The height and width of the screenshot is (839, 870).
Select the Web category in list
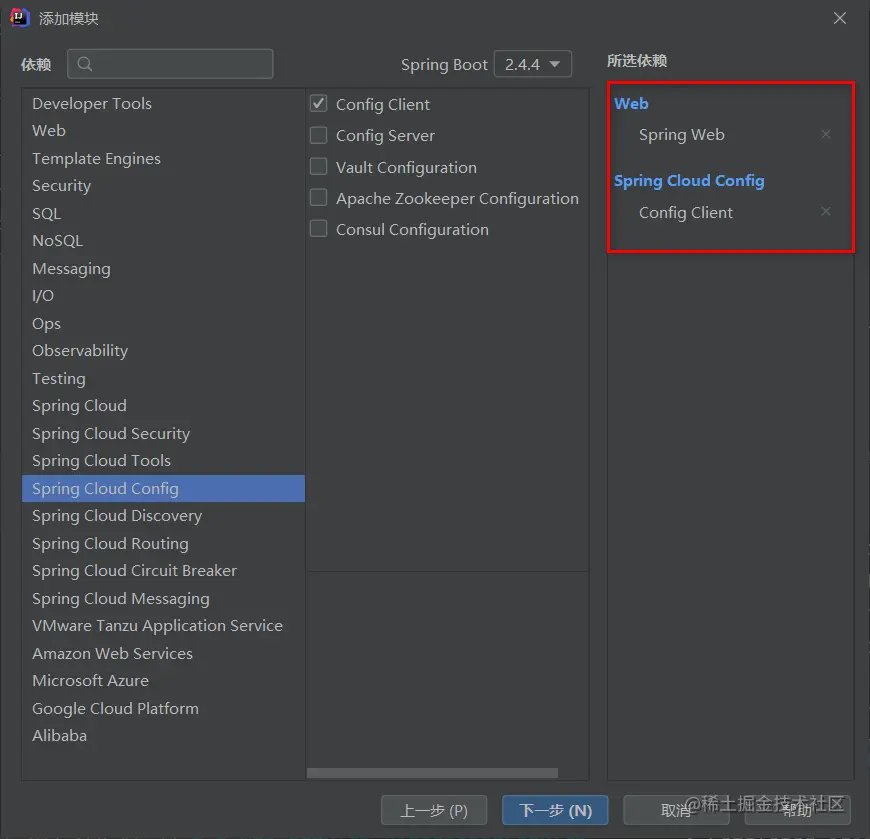(x=163, y=131)
